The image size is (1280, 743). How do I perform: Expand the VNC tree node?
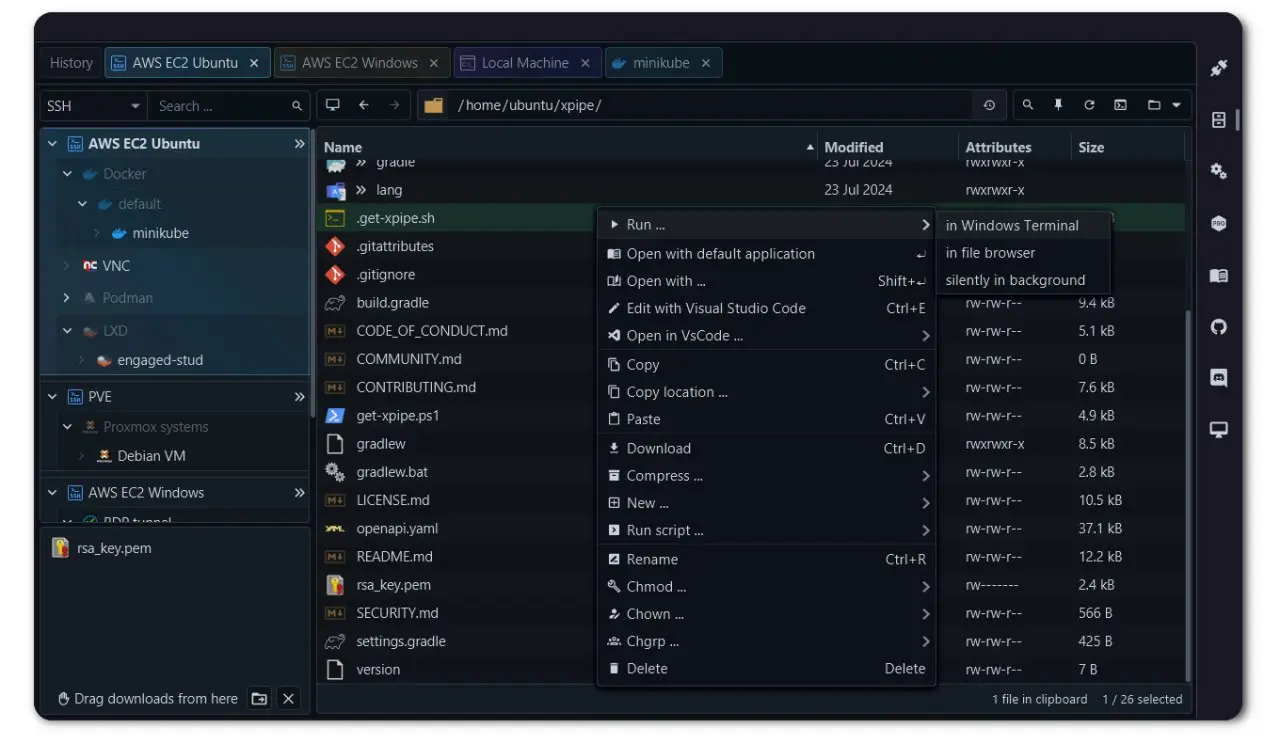pos(67,266)
